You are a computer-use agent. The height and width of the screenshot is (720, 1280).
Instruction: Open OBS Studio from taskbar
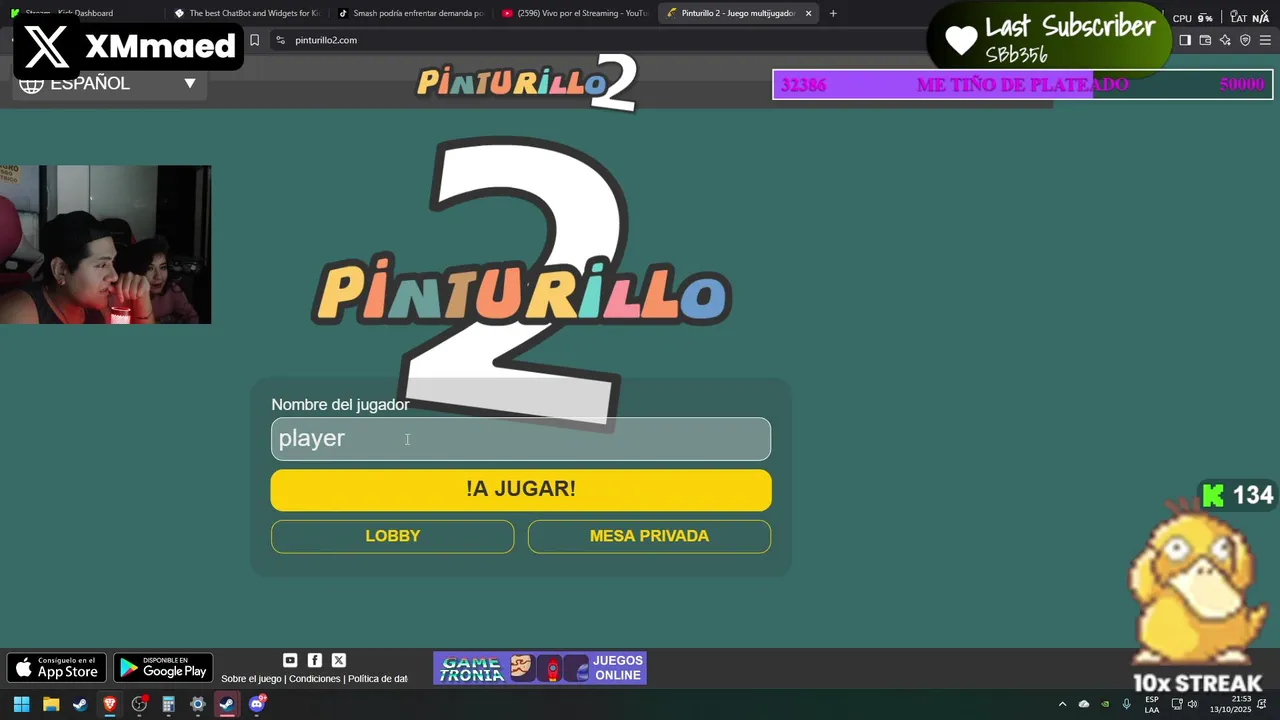coord(139,704)
